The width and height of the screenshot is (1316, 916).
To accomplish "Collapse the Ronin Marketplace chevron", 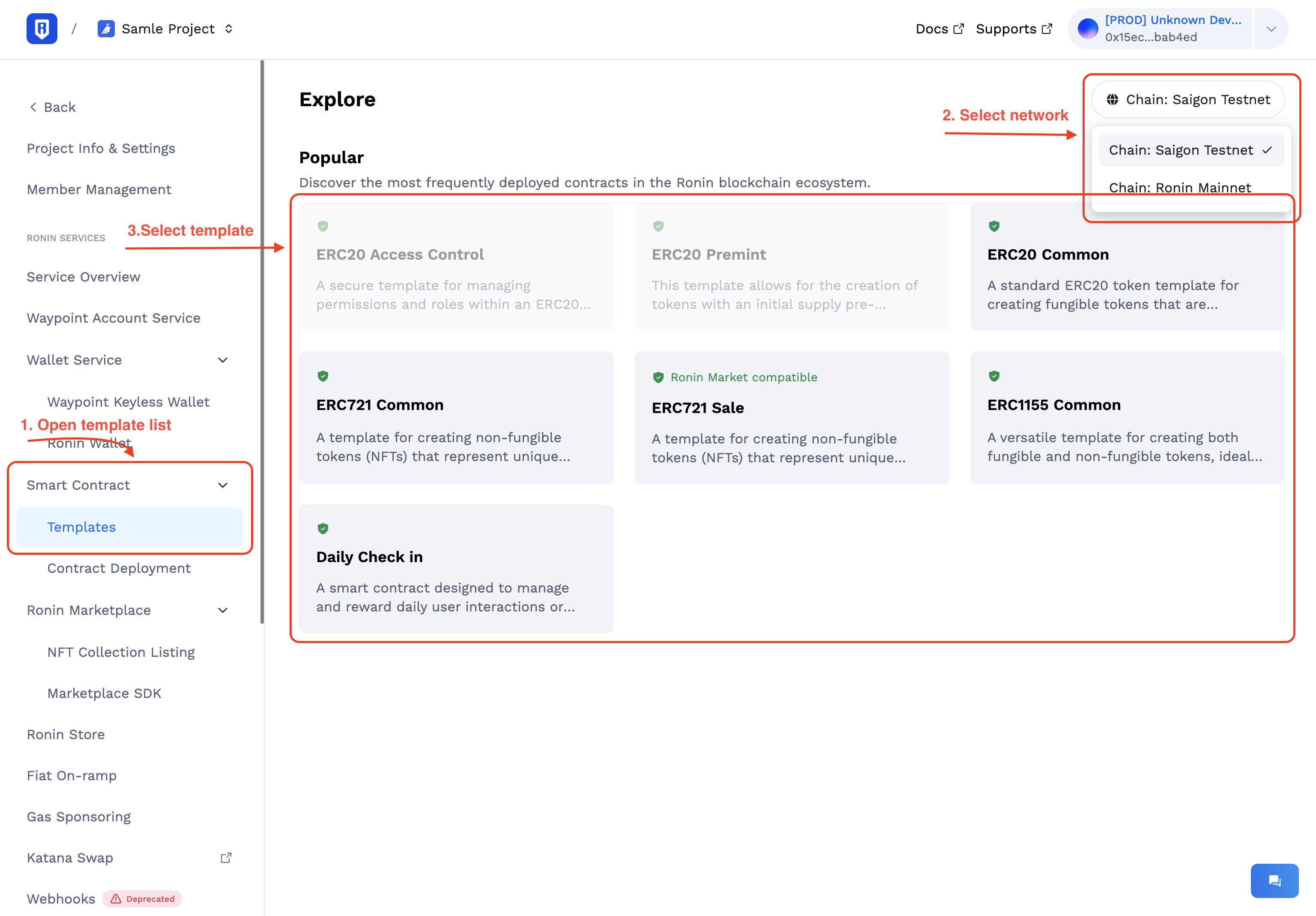I will pos(223,610).
